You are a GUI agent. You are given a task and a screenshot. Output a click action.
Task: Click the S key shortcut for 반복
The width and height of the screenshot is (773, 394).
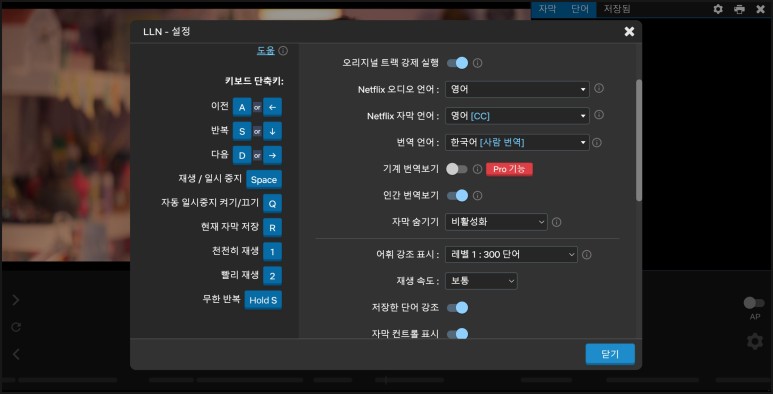[242, 131]
